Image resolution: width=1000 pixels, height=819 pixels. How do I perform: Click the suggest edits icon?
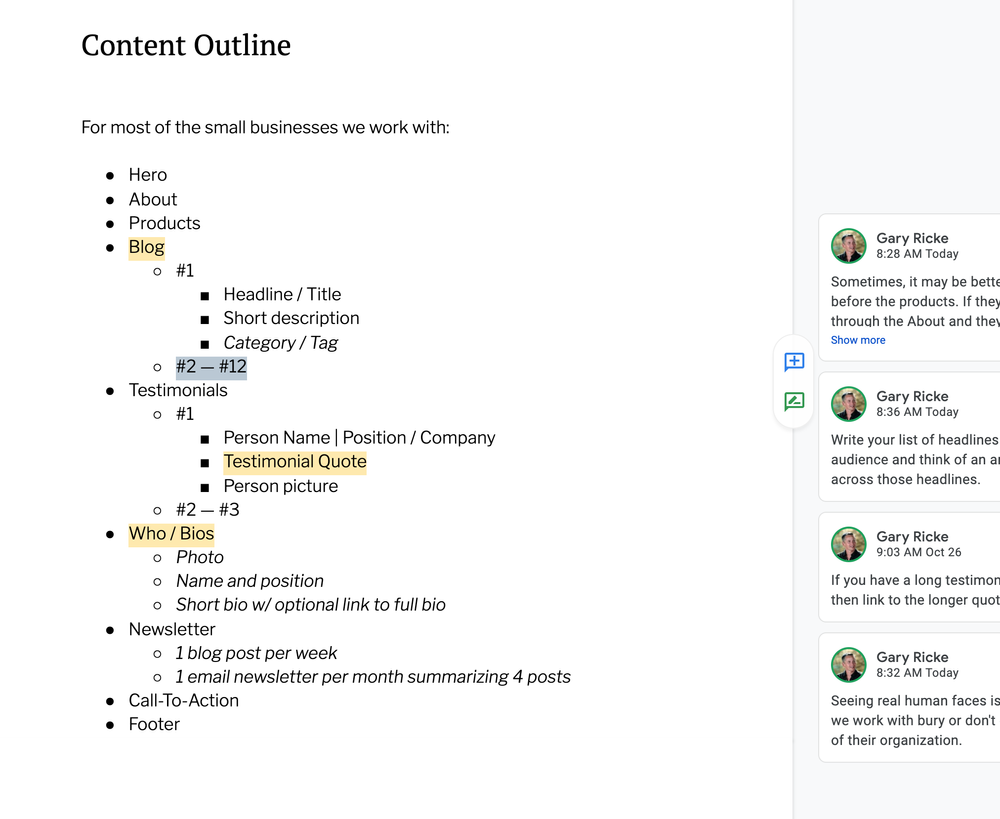[794, 401]
